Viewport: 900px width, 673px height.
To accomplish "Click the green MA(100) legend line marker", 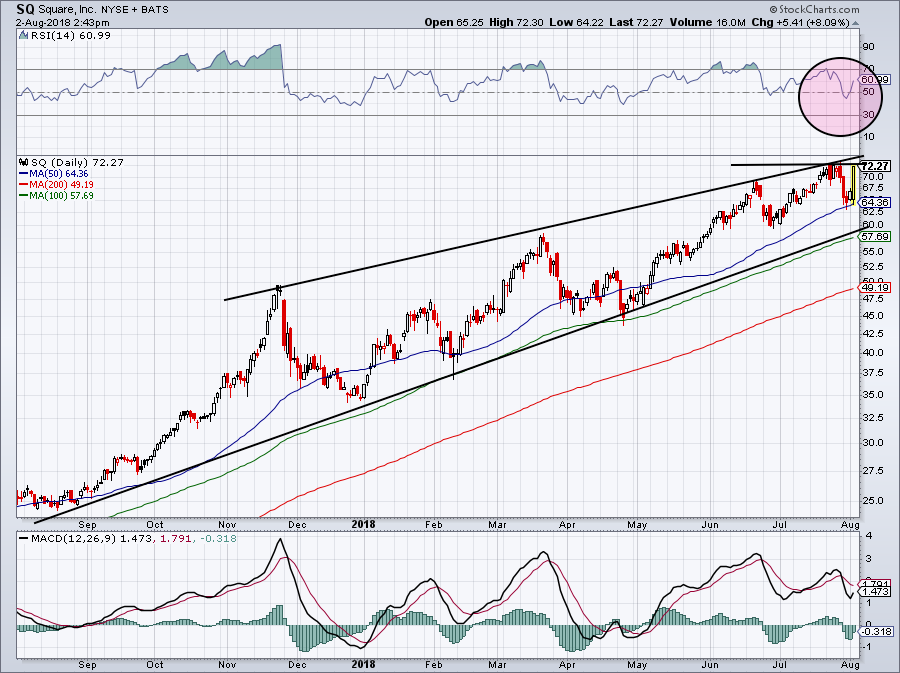I will (x=24, y=195).
